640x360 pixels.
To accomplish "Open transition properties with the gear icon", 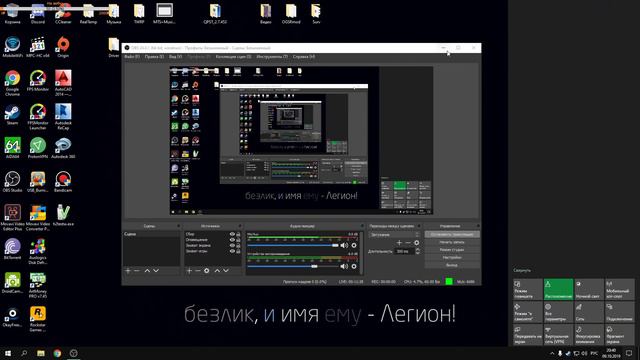I will 416,243.
